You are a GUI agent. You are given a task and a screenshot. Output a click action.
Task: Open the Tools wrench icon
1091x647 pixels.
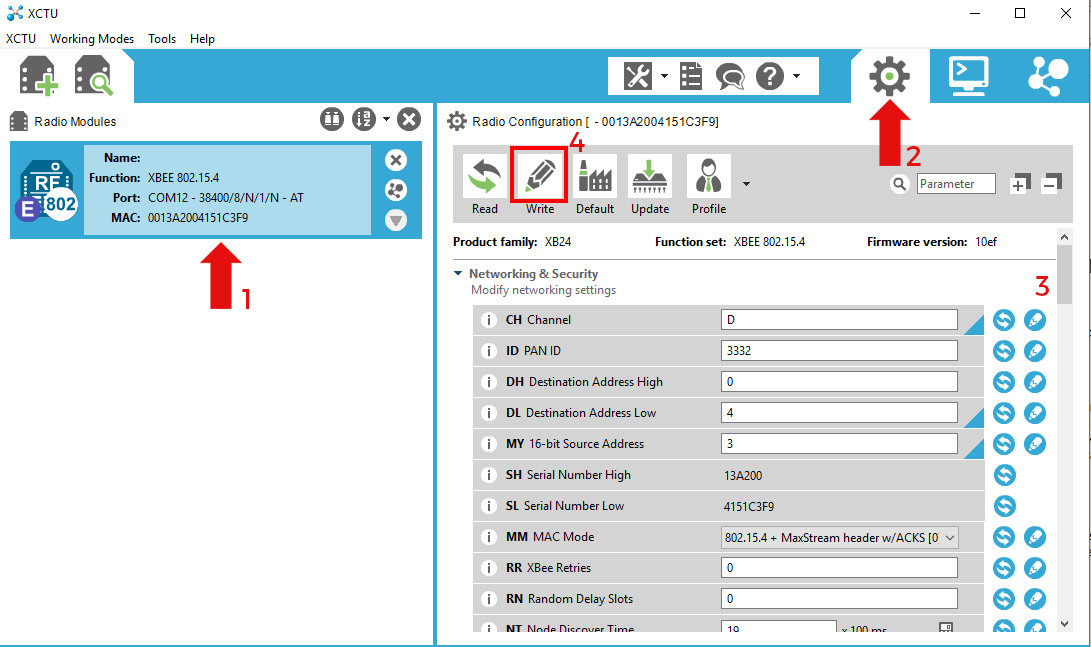[637, 76]
